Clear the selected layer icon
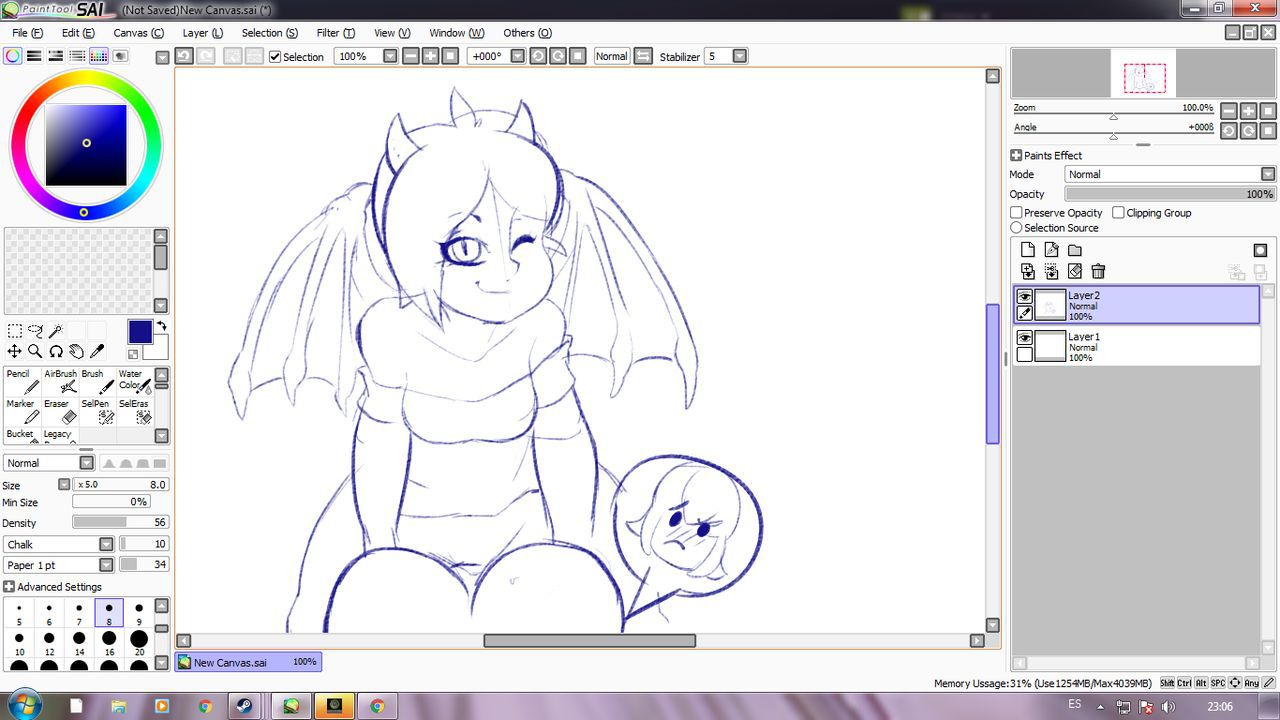1280x720 pixels. [1075, 271]
